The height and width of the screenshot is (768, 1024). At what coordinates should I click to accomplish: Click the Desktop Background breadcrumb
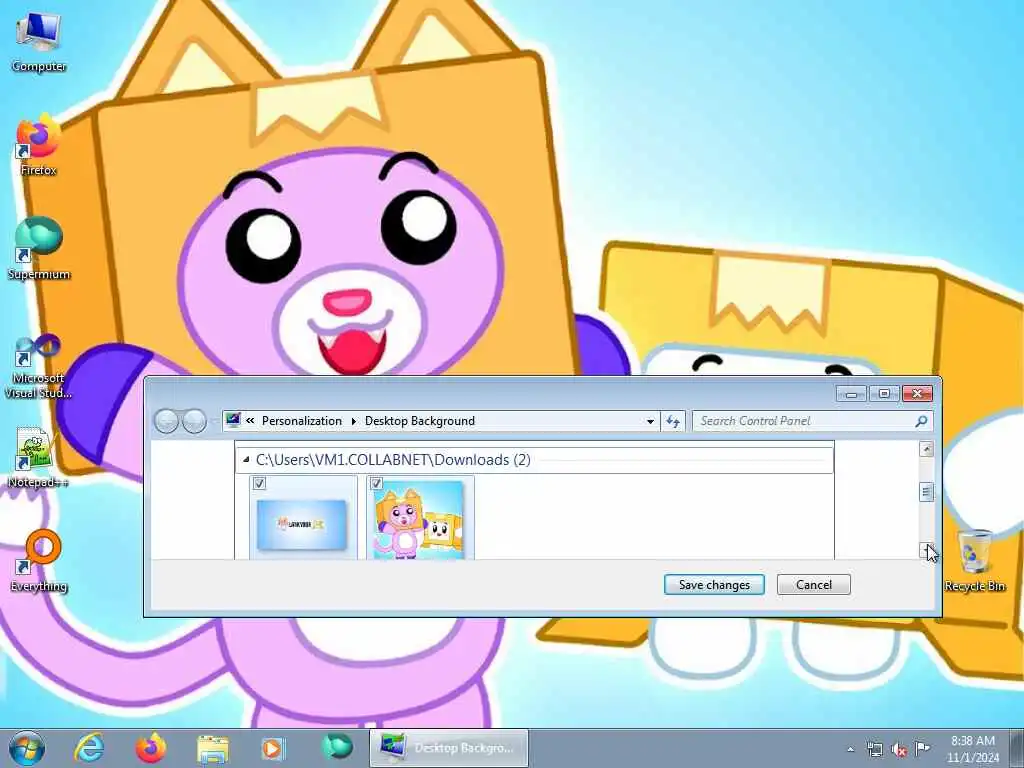pyautogui.click(x=420, y=421)
